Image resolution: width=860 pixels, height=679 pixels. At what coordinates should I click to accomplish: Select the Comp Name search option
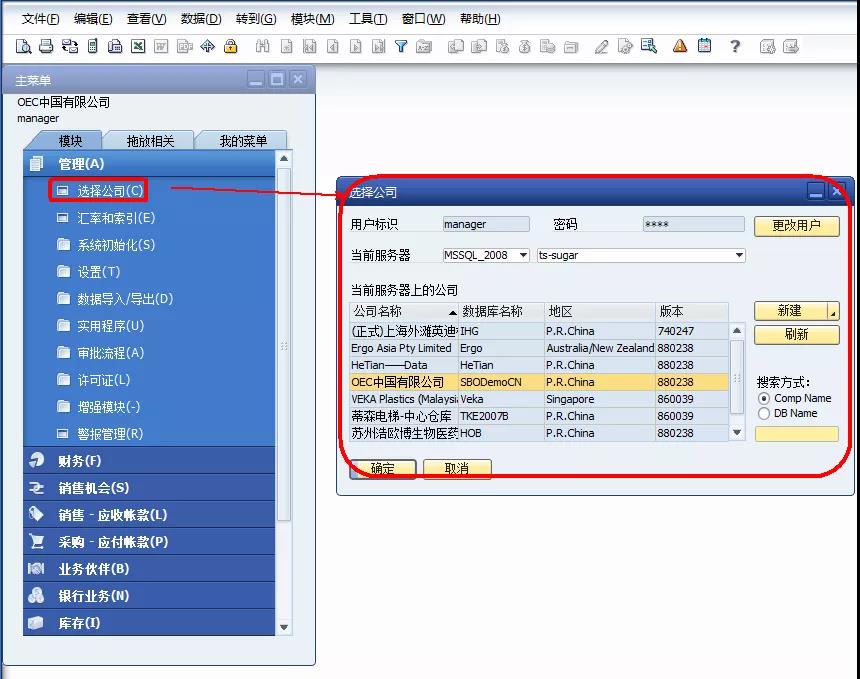pos(764,397)
